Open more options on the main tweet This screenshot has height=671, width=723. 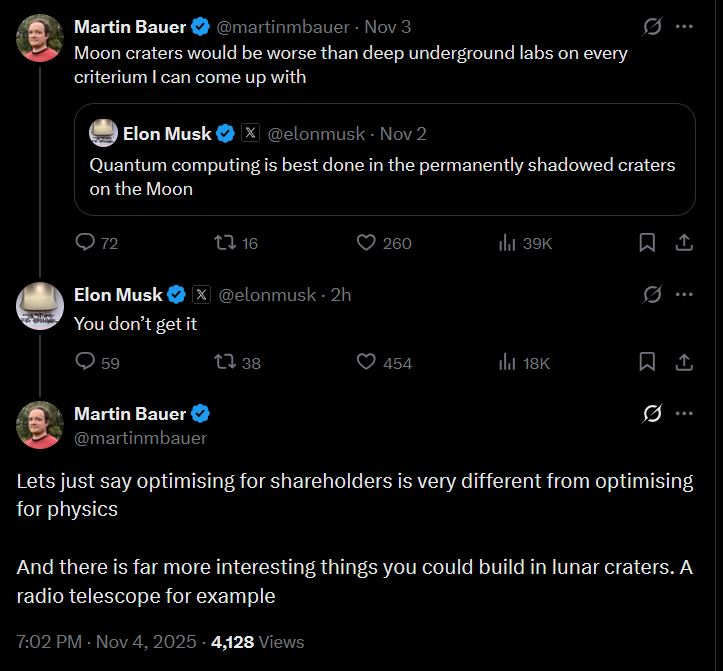click(685, 413)
